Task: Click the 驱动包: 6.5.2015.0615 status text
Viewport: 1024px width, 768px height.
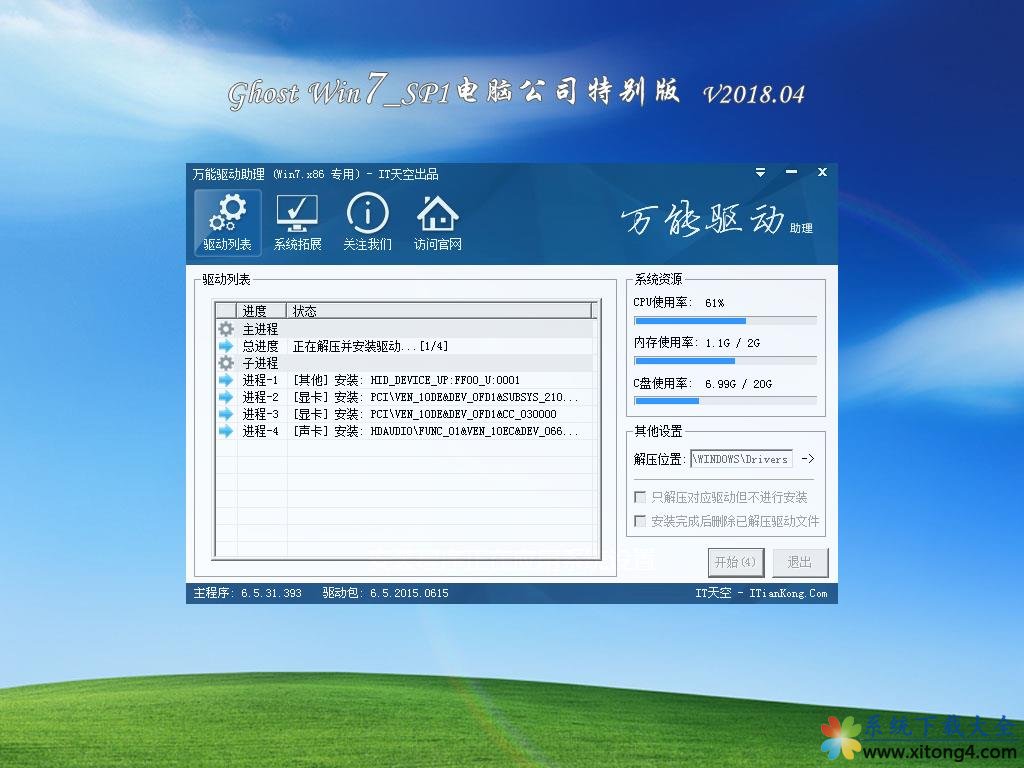Action: coord(385,593)
